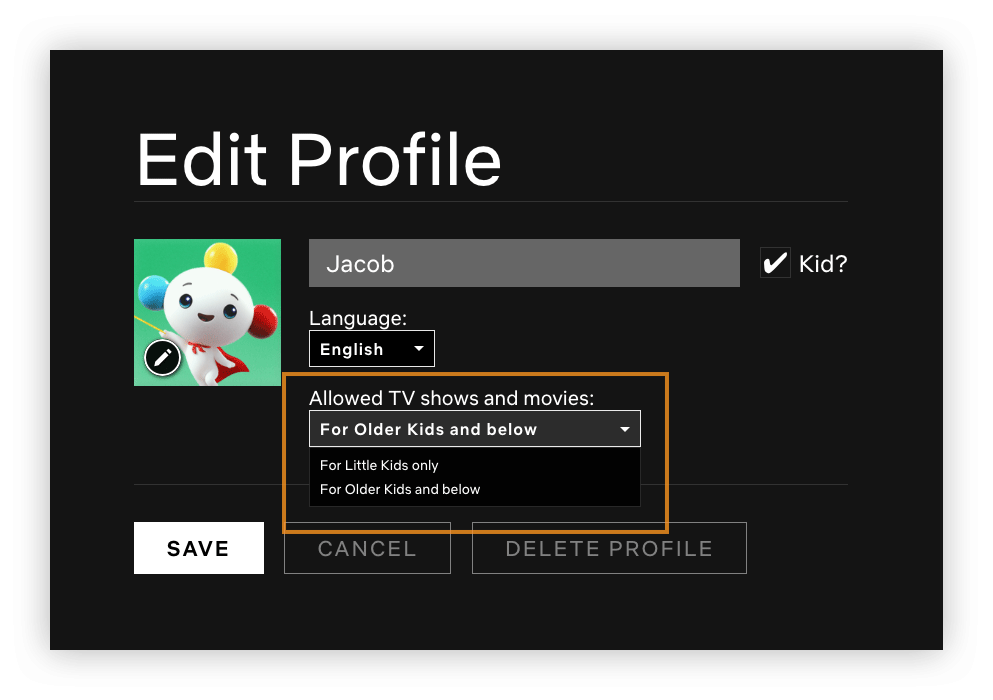The height and width of the screenshot is (700, 993).
Task: Click the DELETE PROFILE button
Action: (609, 548)
